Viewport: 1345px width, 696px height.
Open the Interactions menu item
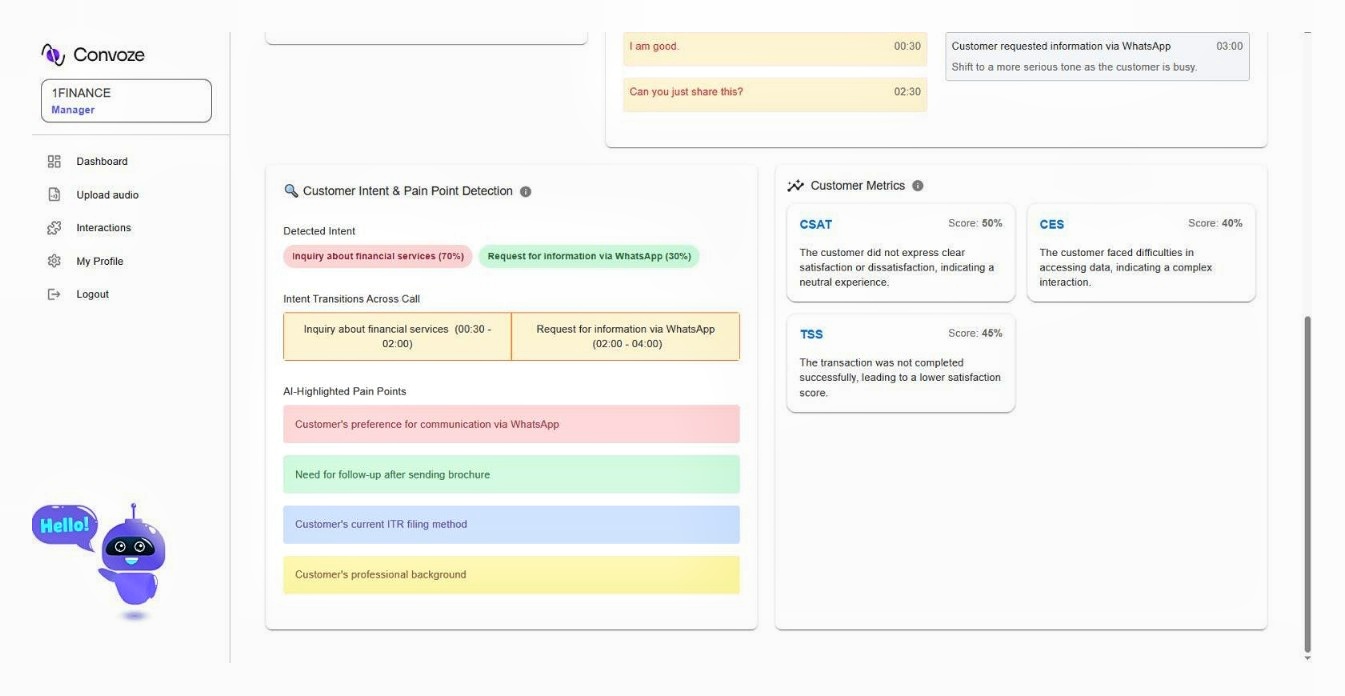[103, 228]
